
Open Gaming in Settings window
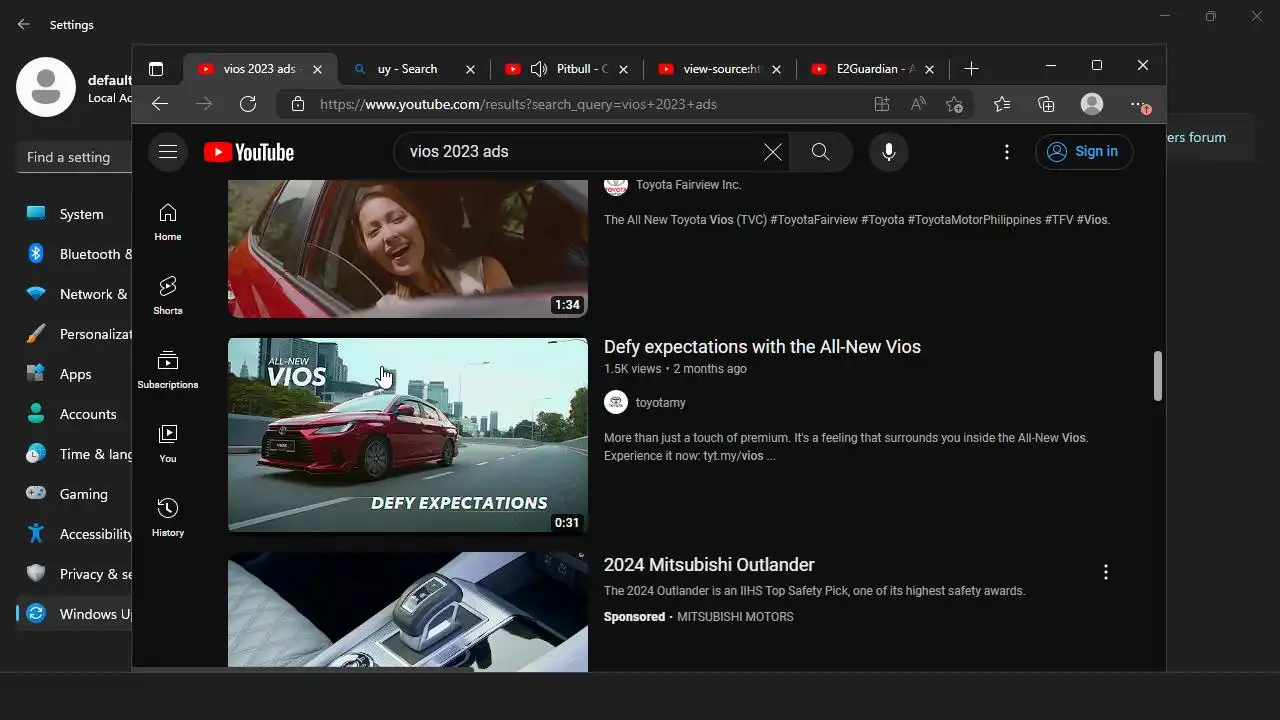coord(75,494)
